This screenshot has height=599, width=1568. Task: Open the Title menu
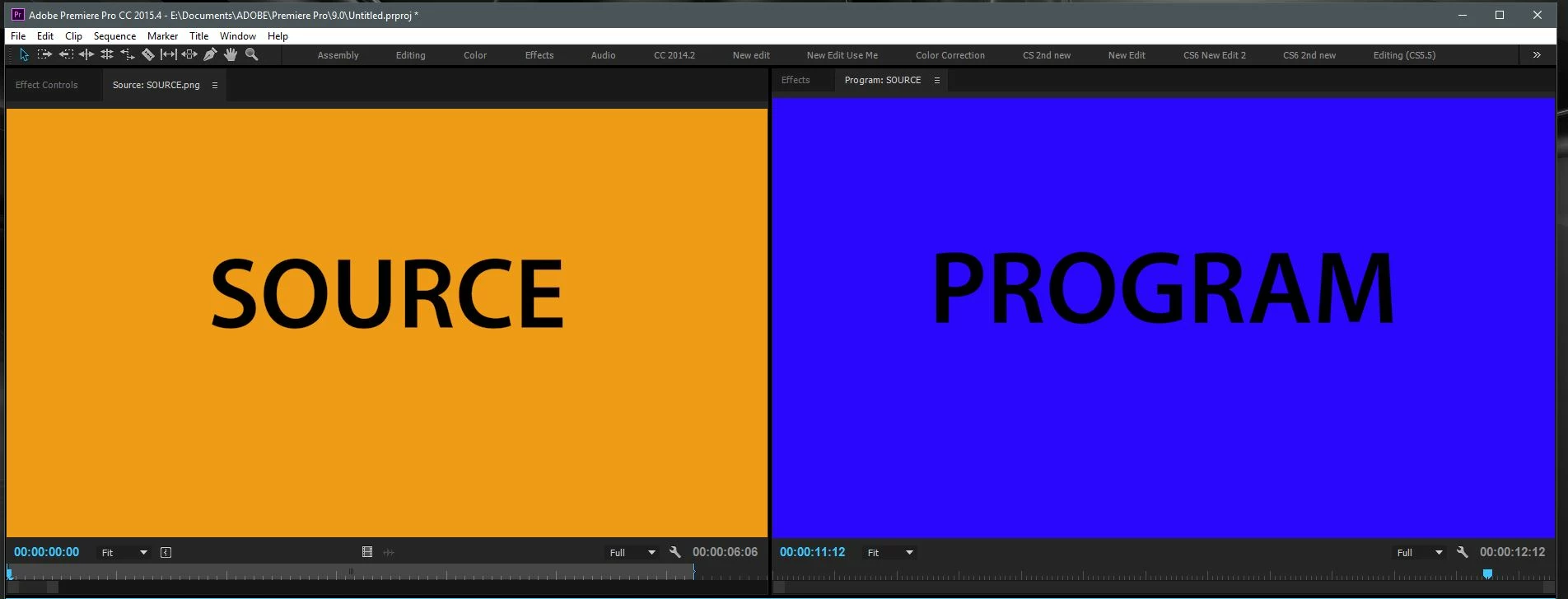coord(198,36)
